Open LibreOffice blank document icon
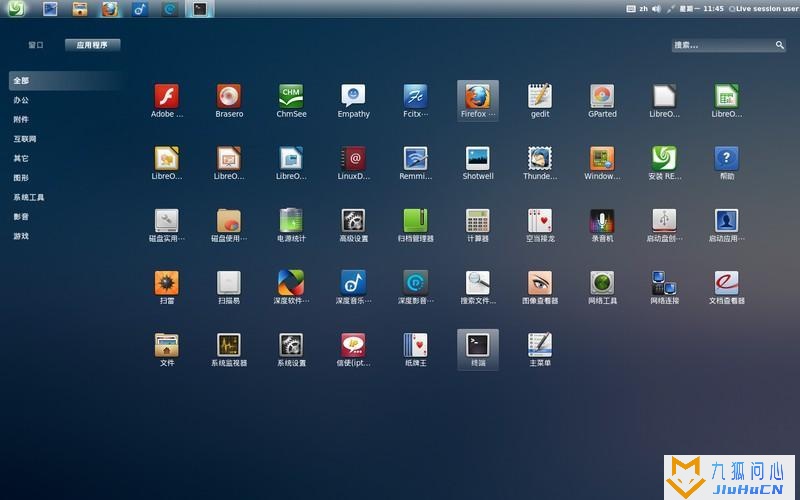 (664, 101)
